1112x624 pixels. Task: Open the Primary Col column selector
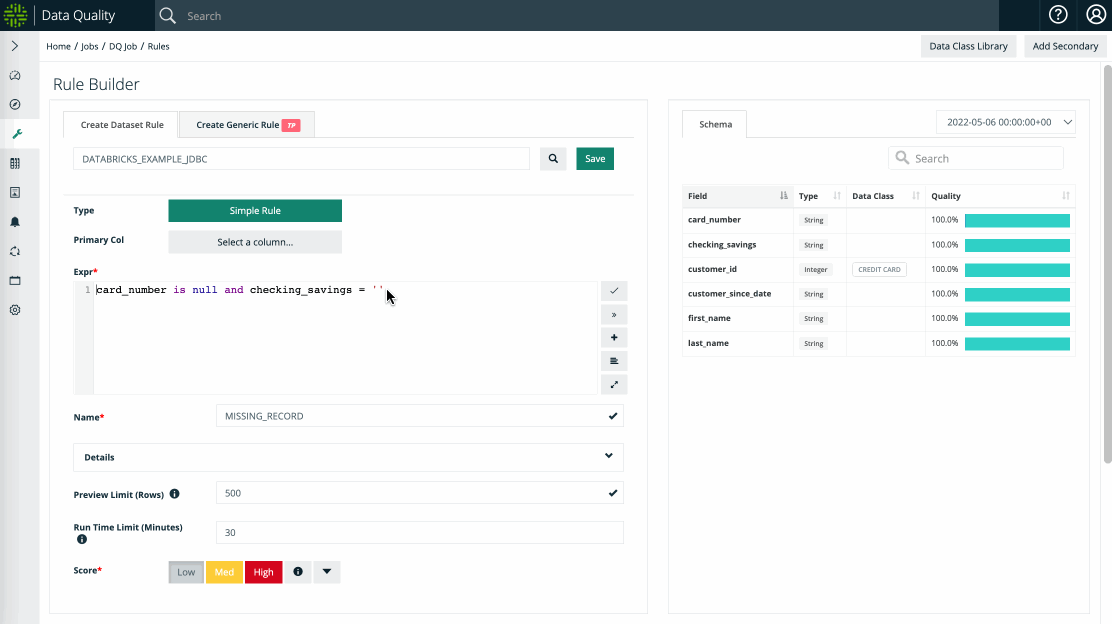point(255,242)
